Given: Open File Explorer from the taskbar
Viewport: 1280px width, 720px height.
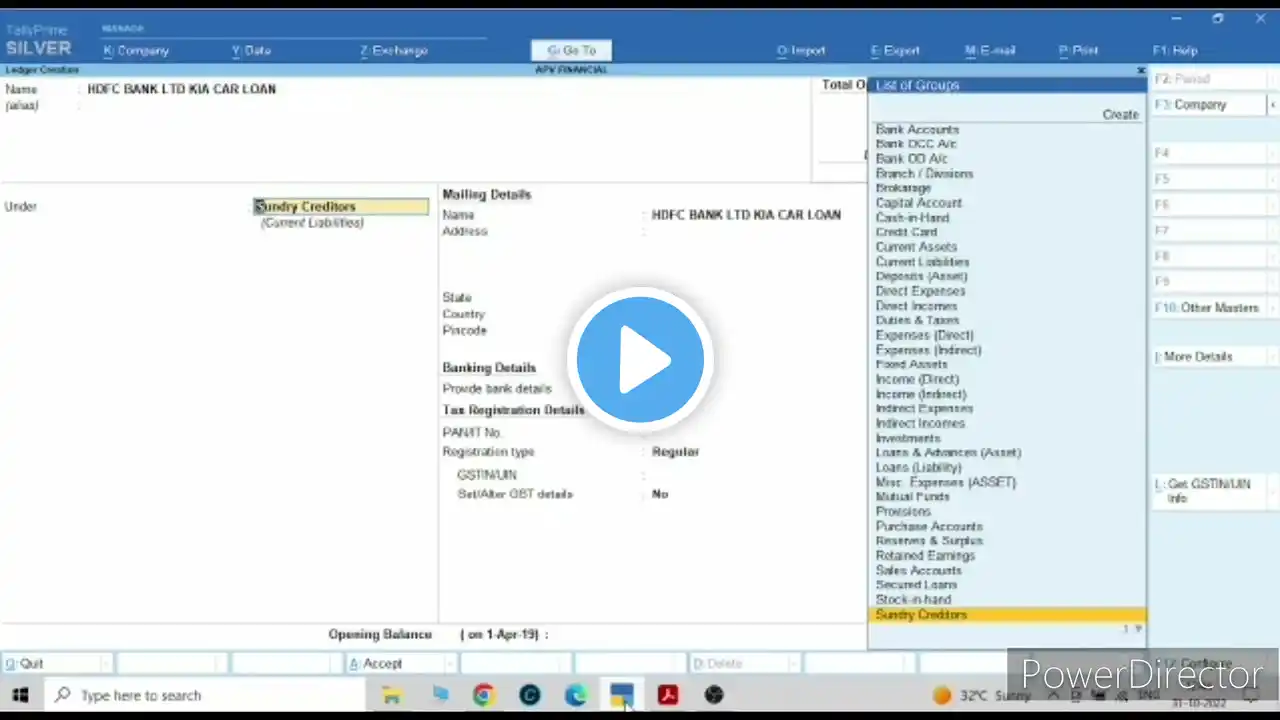Looking at the screenshot, I should pos(391,695).
